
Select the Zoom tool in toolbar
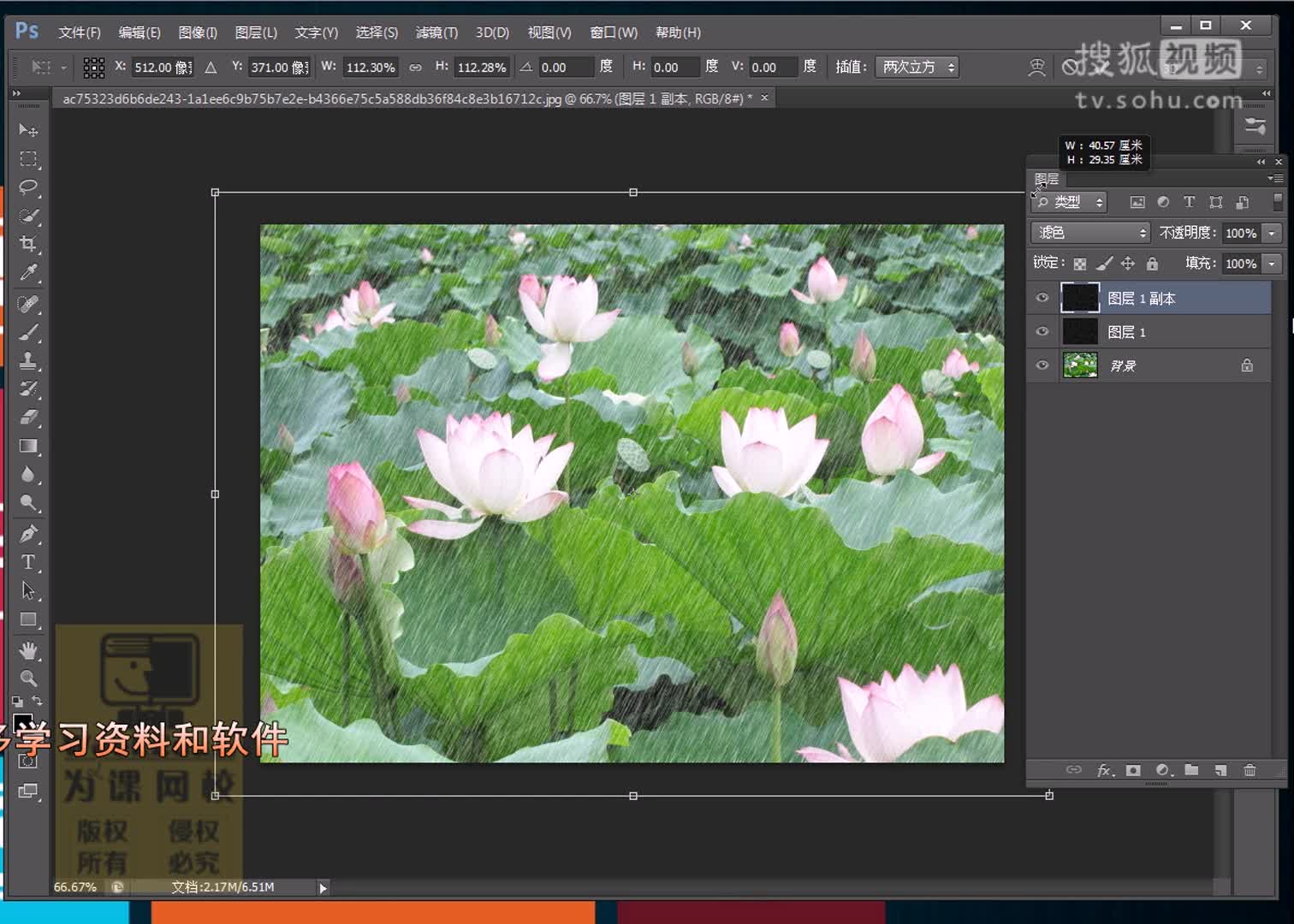pyautogui.click(x=28, y=678)
